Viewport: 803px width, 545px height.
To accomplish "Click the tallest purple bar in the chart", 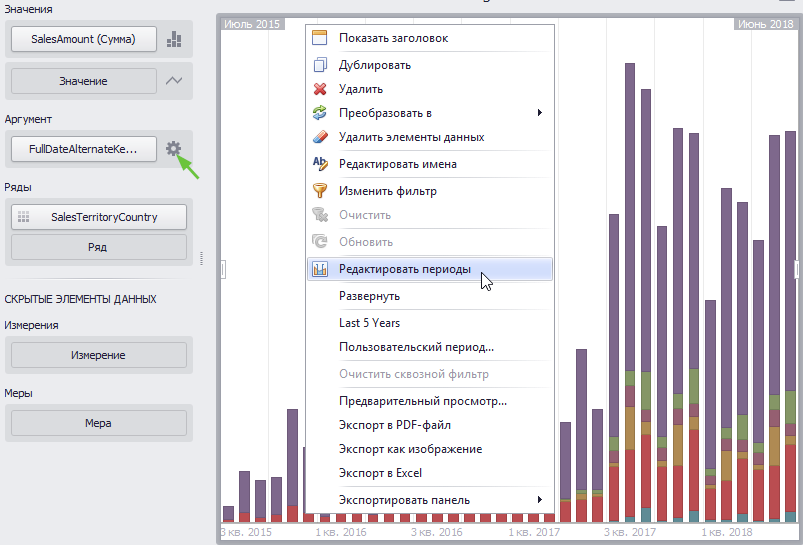I will (x=629, y=217).
